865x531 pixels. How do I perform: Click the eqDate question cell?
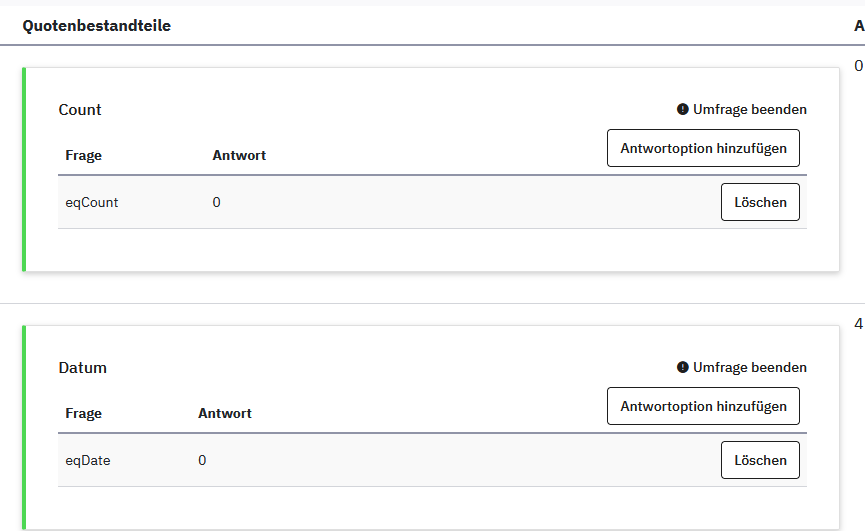[88, 460]
